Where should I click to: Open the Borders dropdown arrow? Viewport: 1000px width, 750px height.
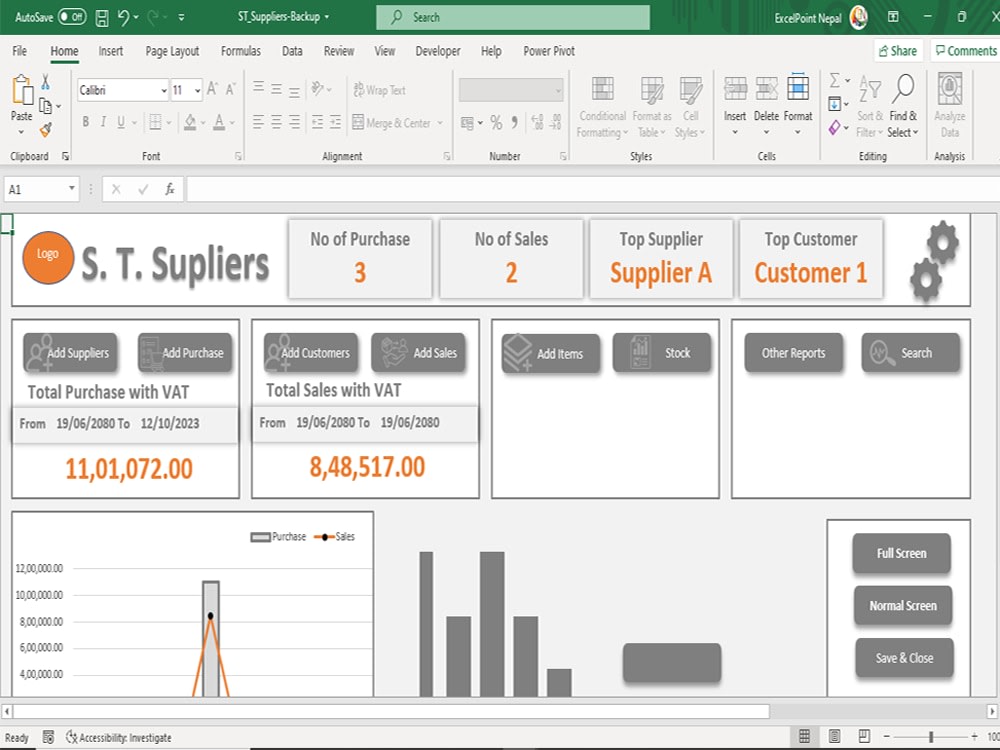click(169, 122)
